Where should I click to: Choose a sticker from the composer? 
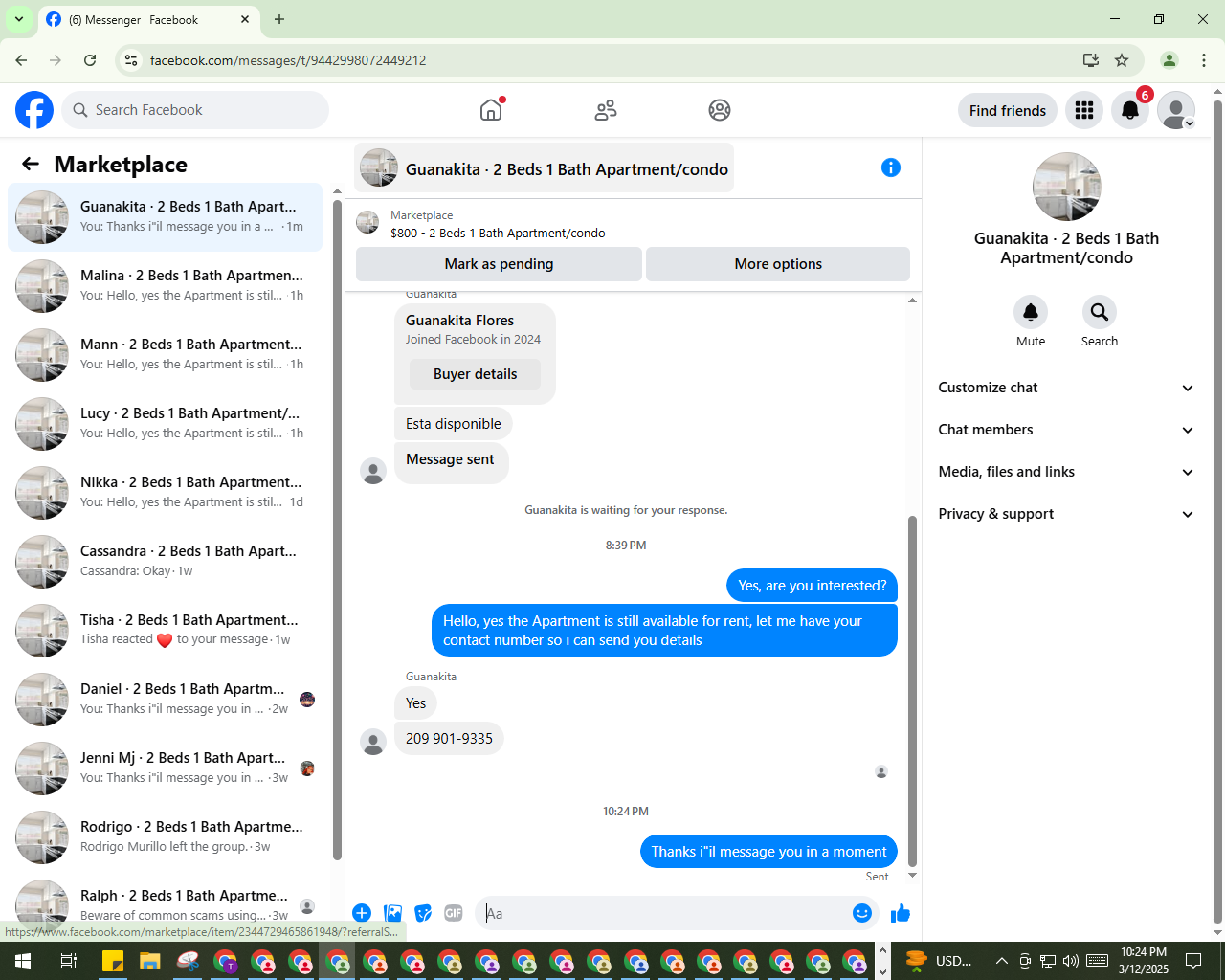point(423,913)
